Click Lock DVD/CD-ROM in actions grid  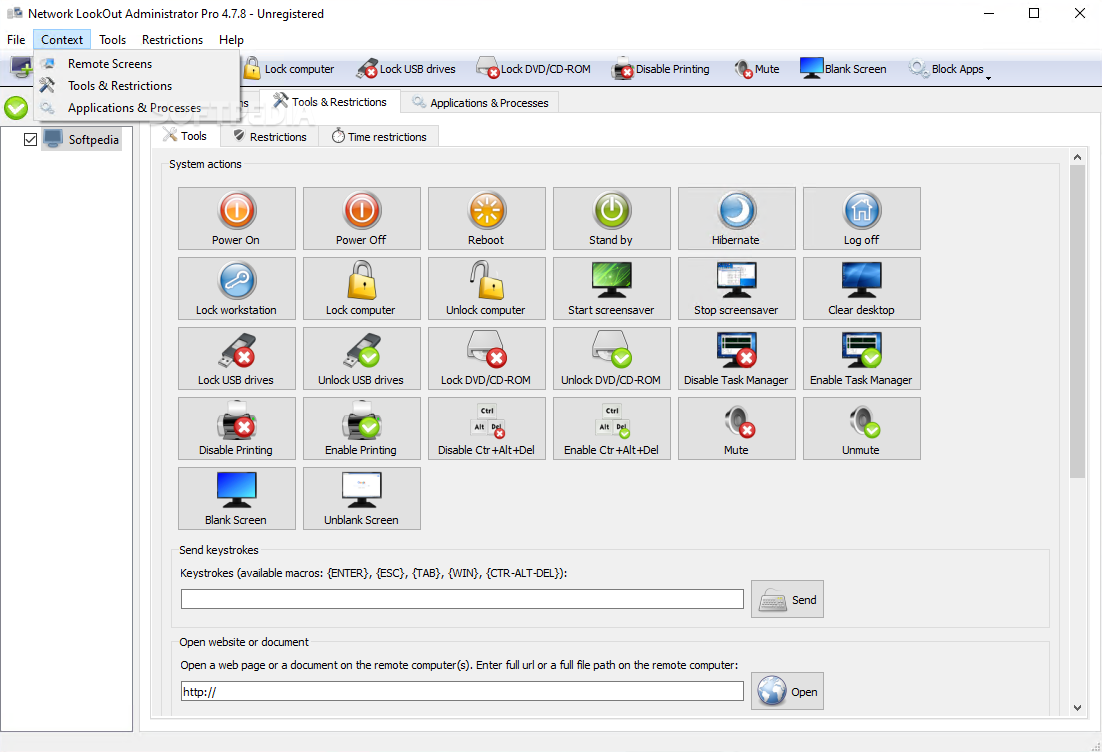click(486, 358)
